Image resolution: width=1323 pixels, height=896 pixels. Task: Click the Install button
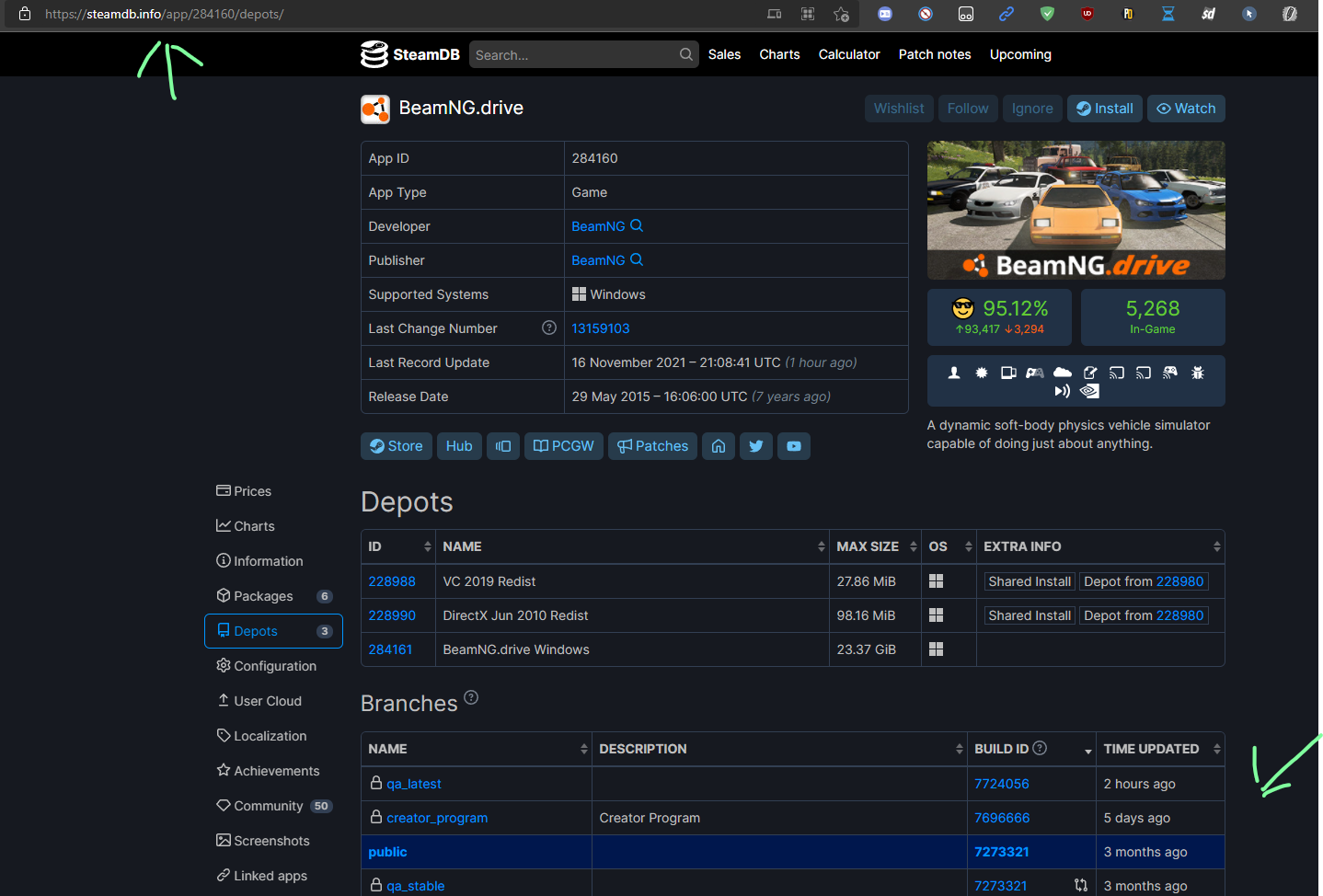[1105, 109]
